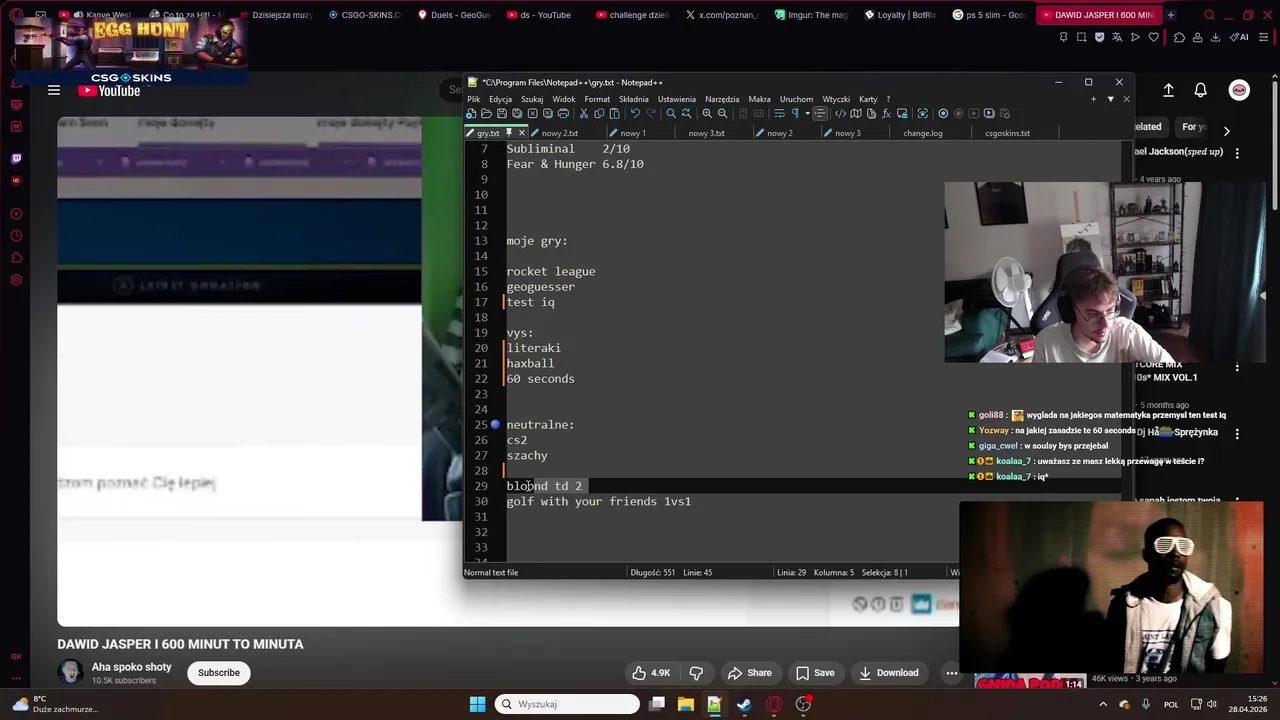1280x720 pixels.
Task: Open the Wtyczki menu in Notepad++
Action: 836,99
